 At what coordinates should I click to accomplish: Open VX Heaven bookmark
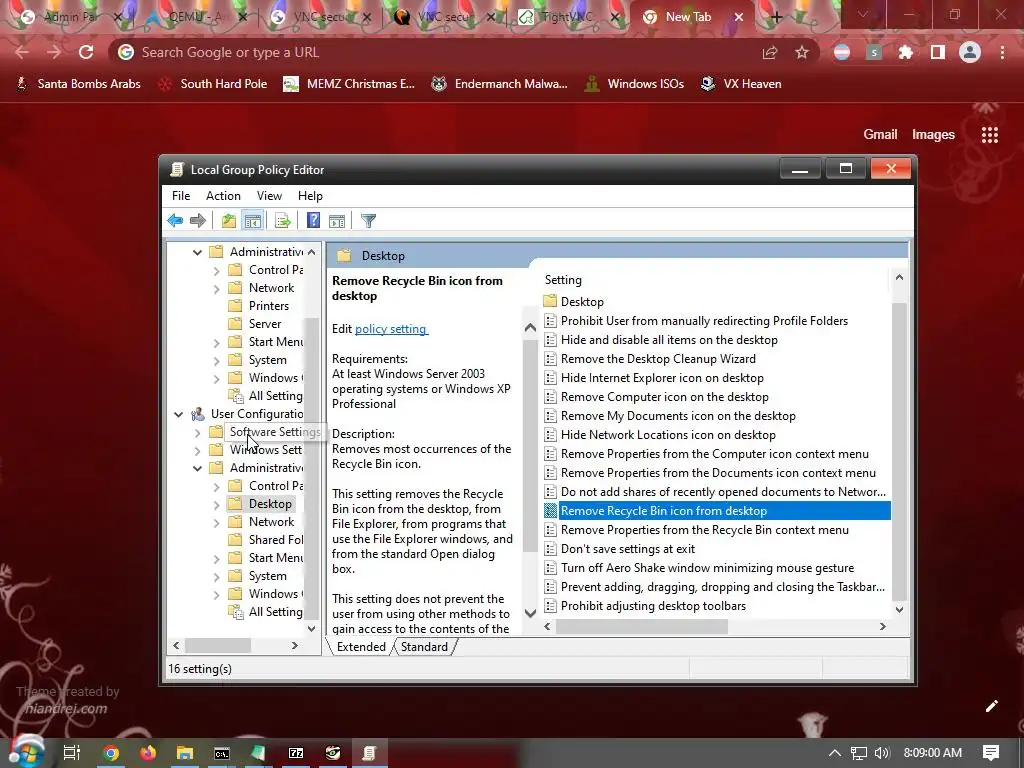(x=741, y=84)
